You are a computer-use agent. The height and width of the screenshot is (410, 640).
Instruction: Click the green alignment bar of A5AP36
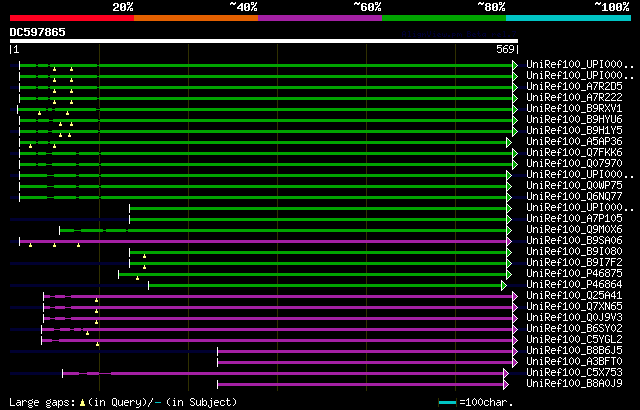(x=263, y=142)
